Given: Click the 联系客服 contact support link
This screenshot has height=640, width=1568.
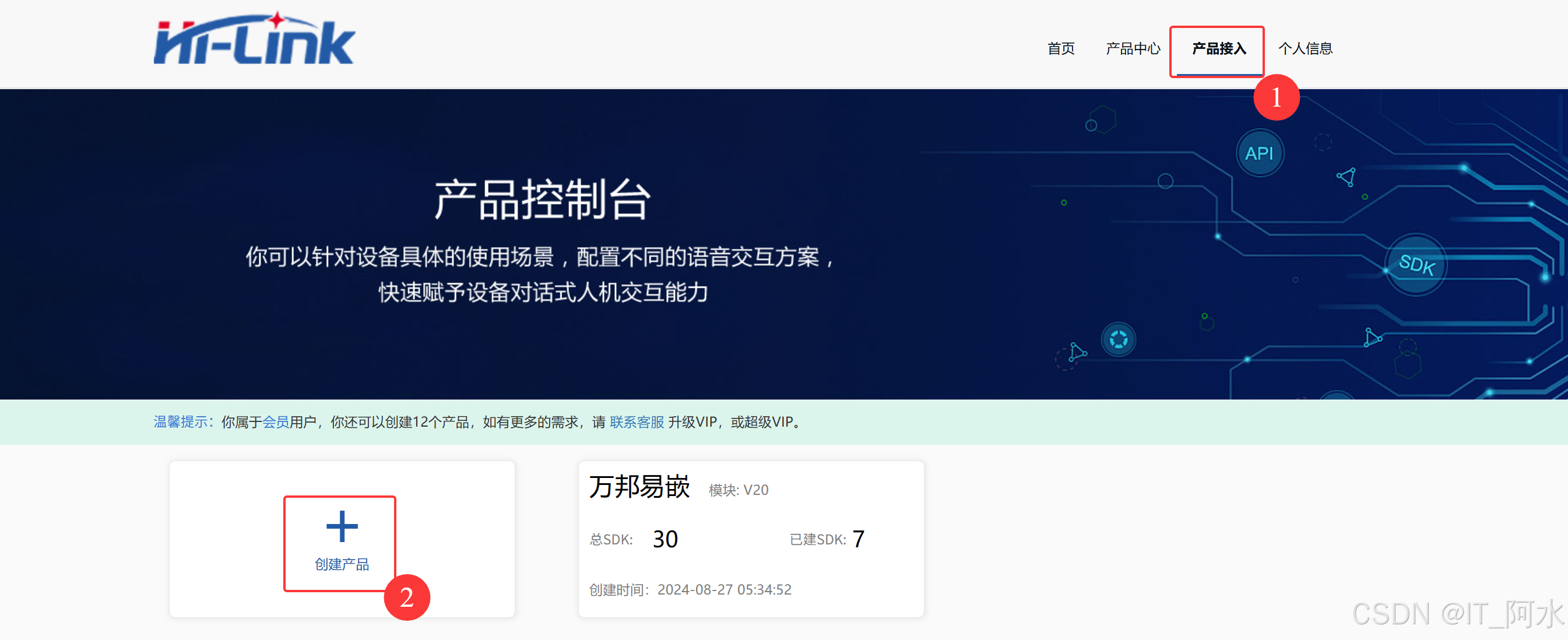Looking at the screenshot, I should pyautogui.click(x=637, y=422).
